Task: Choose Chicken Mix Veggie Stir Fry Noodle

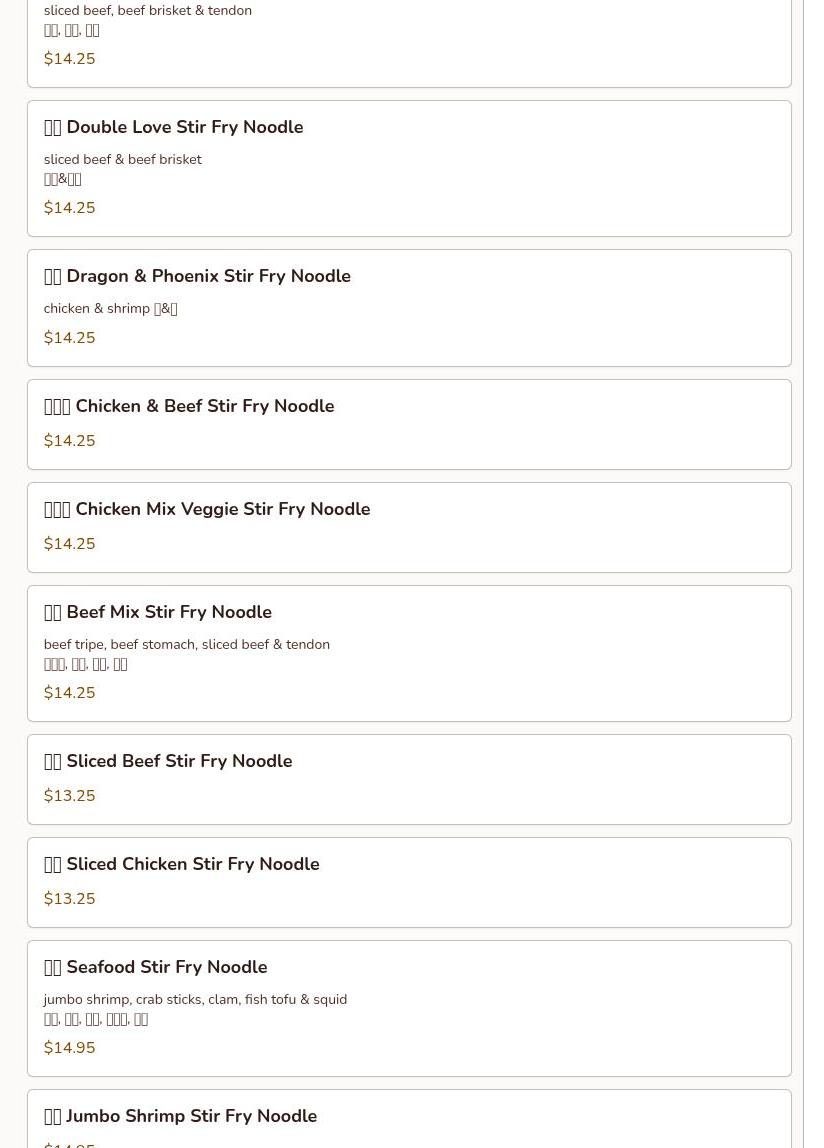Action: click(208, 509)
